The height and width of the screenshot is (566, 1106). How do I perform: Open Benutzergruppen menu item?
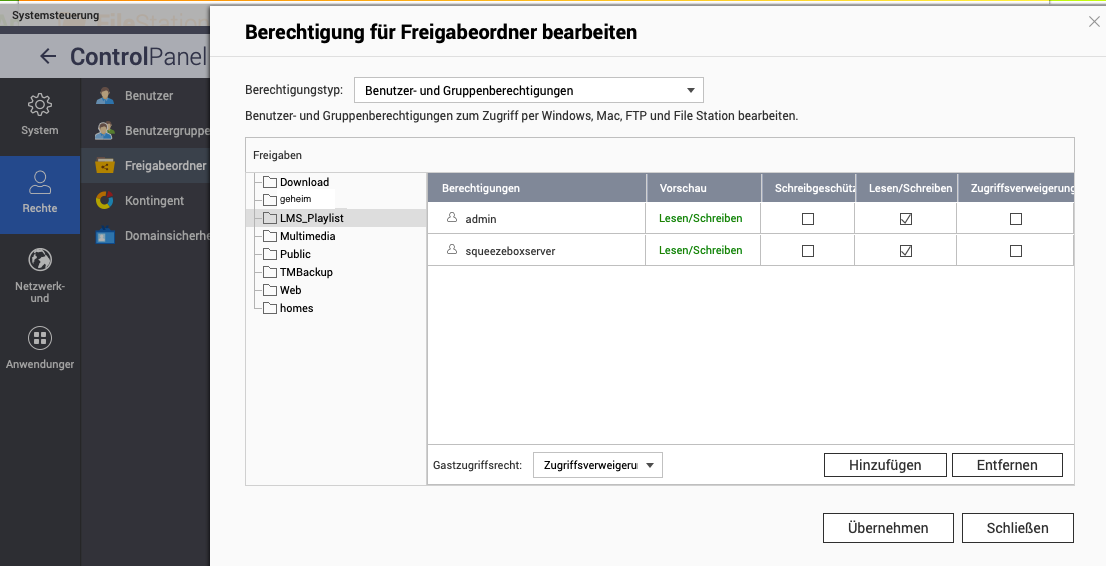(x=166, y=131)
